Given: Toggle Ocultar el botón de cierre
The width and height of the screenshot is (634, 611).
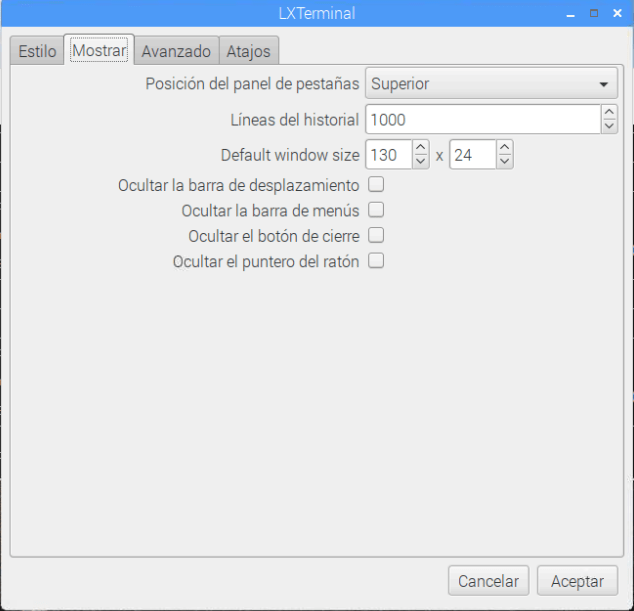Looking at the screenshot, I should [x=376, y=235].
